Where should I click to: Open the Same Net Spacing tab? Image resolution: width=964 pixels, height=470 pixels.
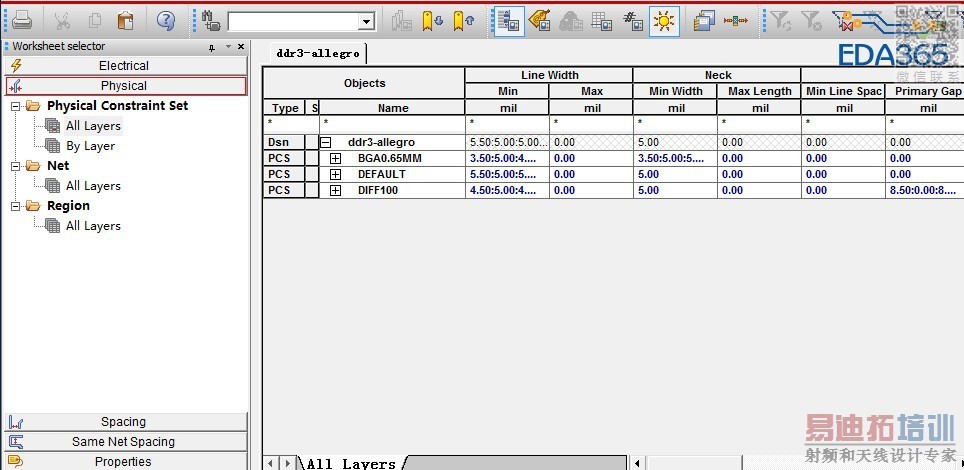(x=126, y=442)
